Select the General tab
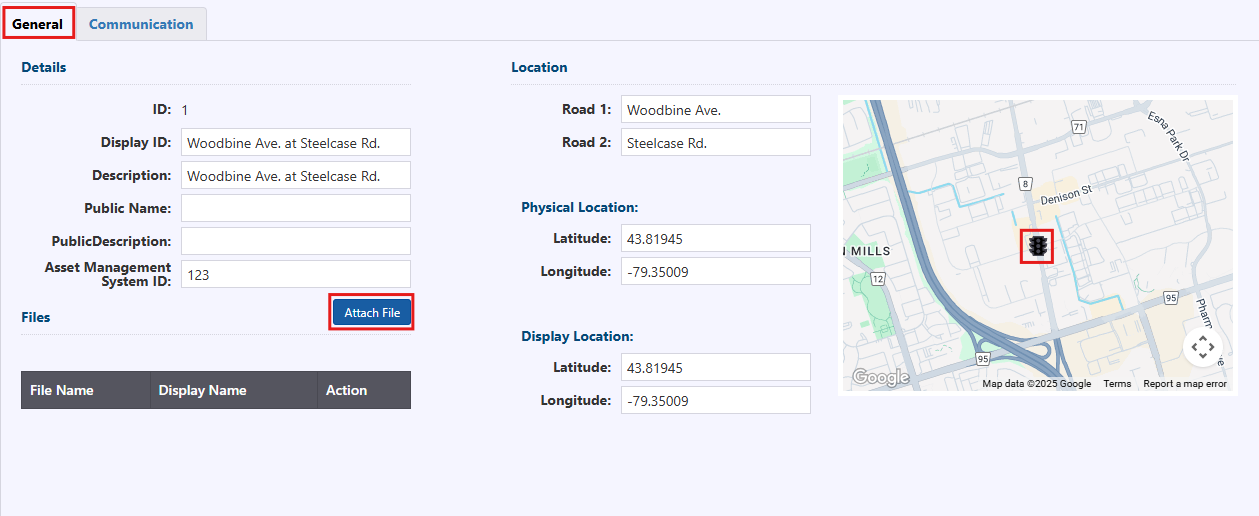The height and width of the screenshot is (516, 1259). pos(38,24)
